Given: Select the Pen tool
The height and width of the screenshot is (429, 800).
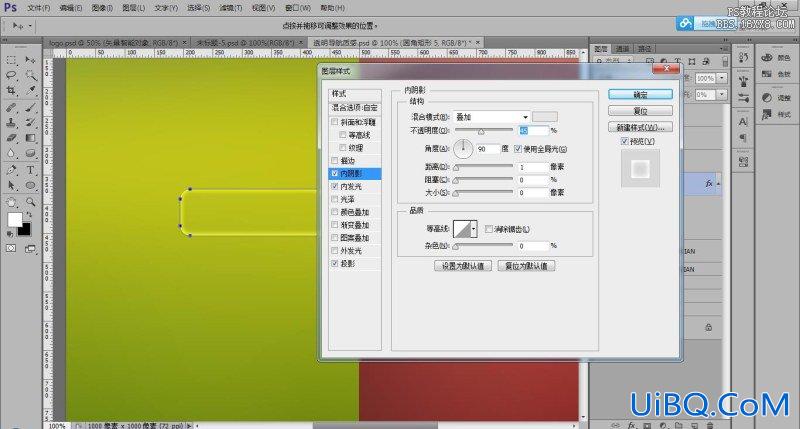Looking at the screenshot, I should pyautogui.click(x=11, y=170).
